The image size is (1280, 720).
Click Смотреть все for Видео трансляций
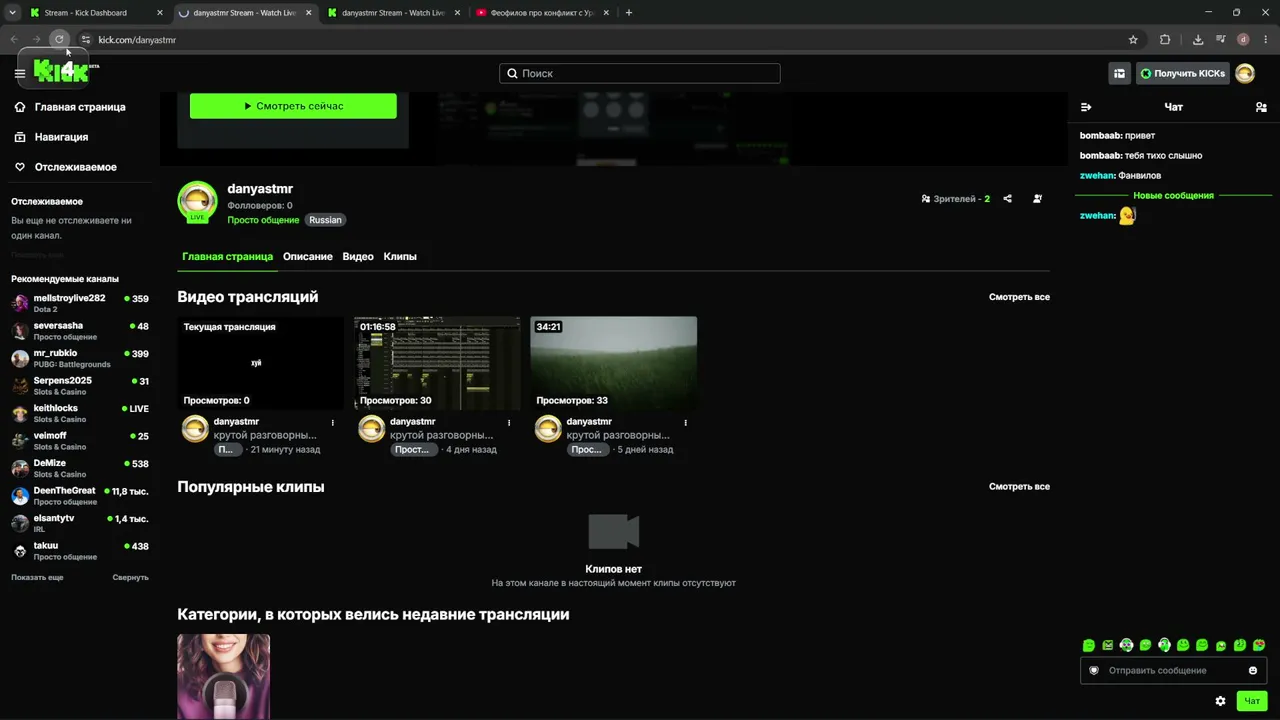(x=1019, y=297)
